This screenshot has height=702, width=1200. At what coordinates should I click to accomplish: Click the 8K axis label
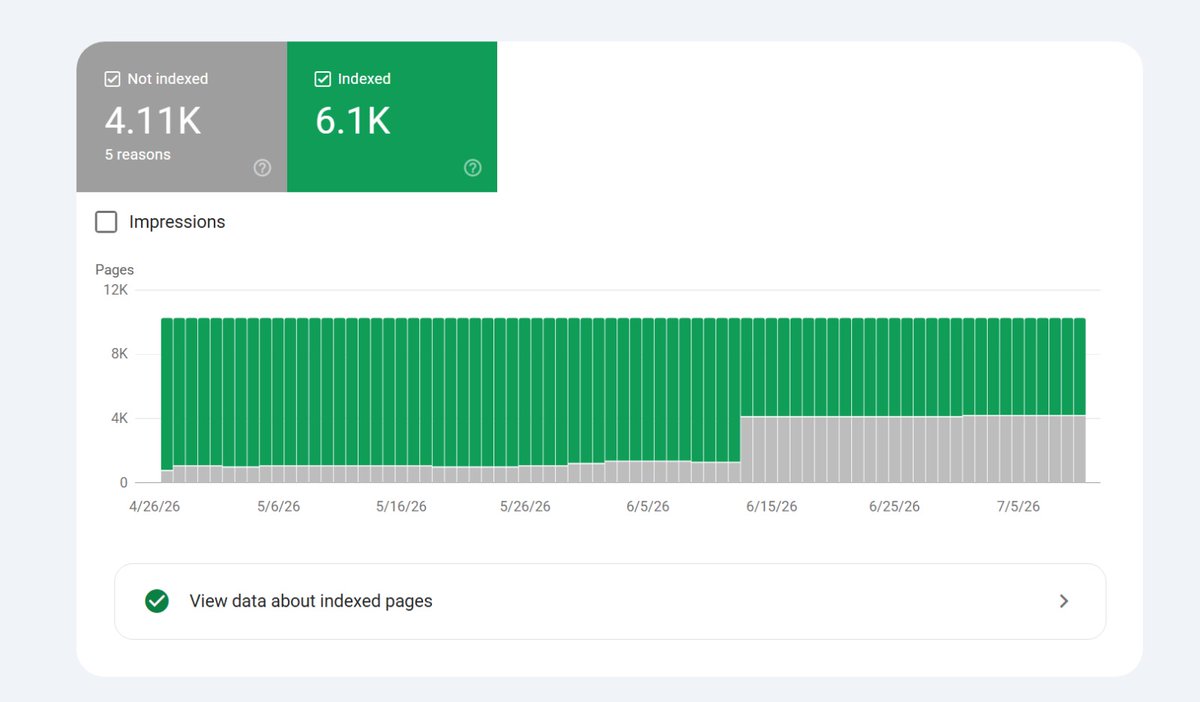(120, 354)
